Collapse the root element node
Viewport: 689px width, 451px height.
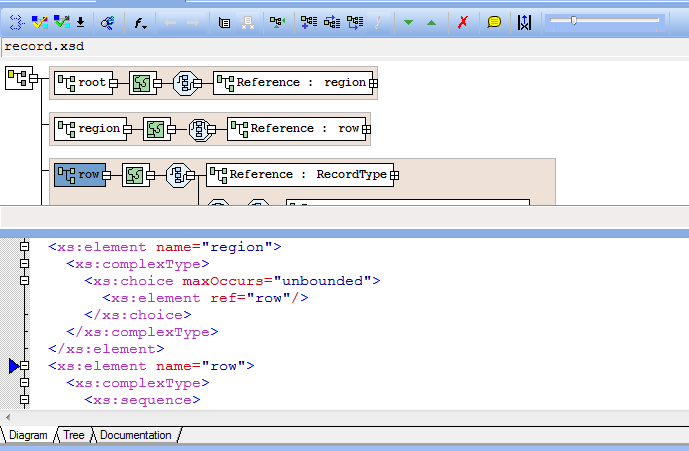pos(113,83)
